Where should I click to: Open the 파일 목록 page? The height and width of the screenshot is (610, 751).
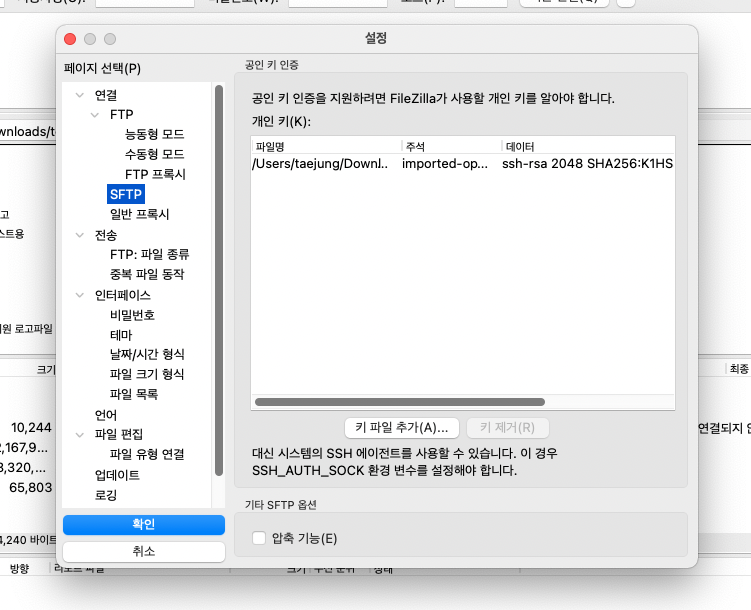pos(134,395)
